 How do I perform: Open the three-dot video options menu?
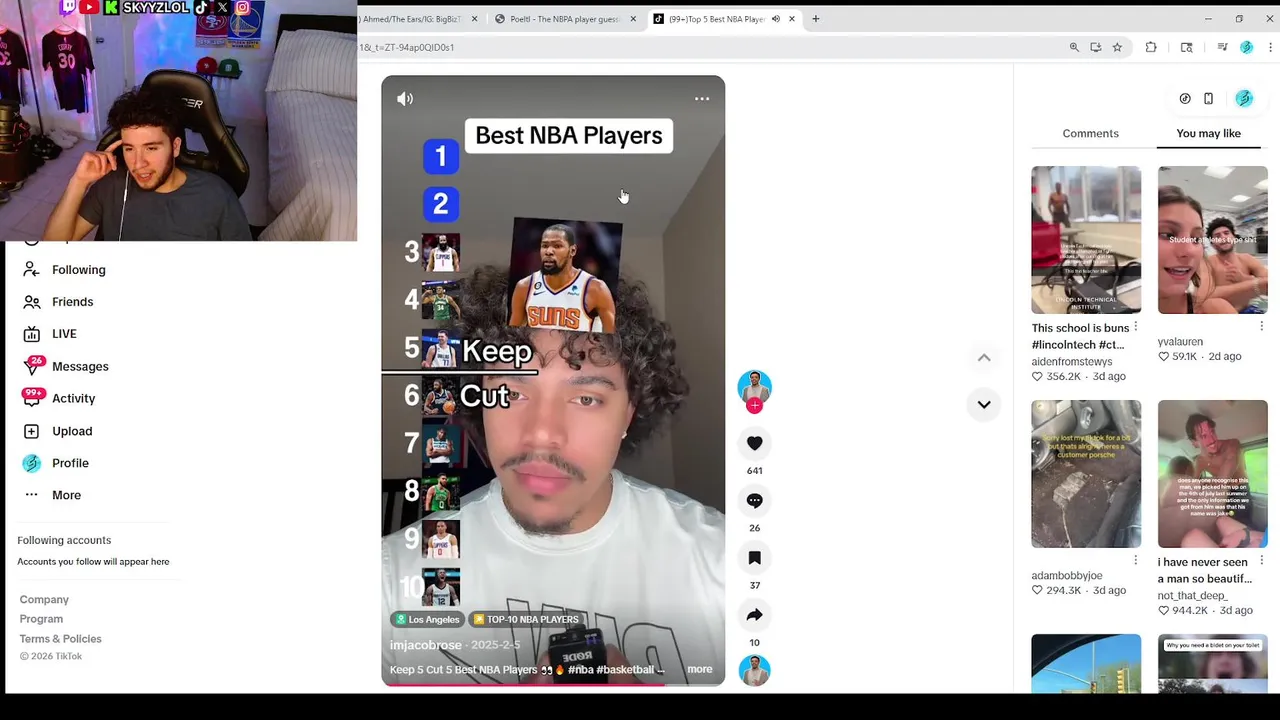point(702,99)
